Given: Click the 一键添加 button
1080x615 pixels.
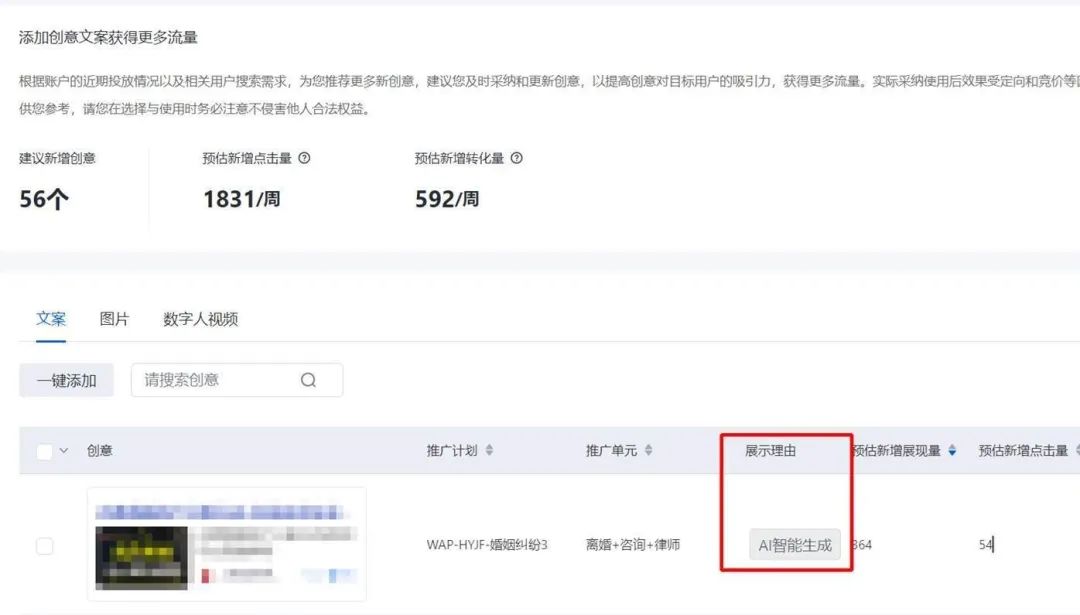Looking at the screenshot, I should pyautogui.click(x=66, y=380).
